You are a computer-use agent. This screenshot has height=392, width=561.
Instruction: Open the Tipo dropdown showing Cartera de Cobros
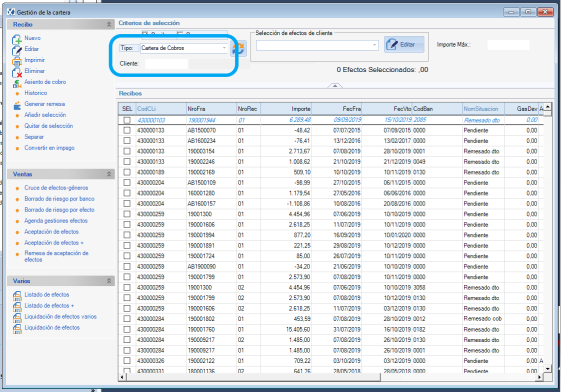[184, 48]
